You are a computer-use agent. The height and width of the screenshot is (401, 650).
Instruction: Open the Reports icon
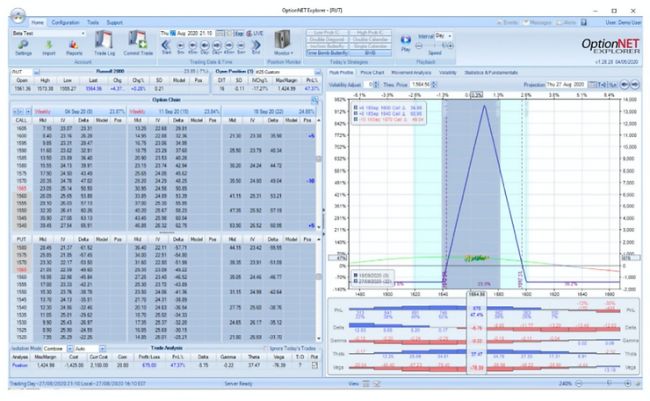pyautogui.click(x=75, y=46)
